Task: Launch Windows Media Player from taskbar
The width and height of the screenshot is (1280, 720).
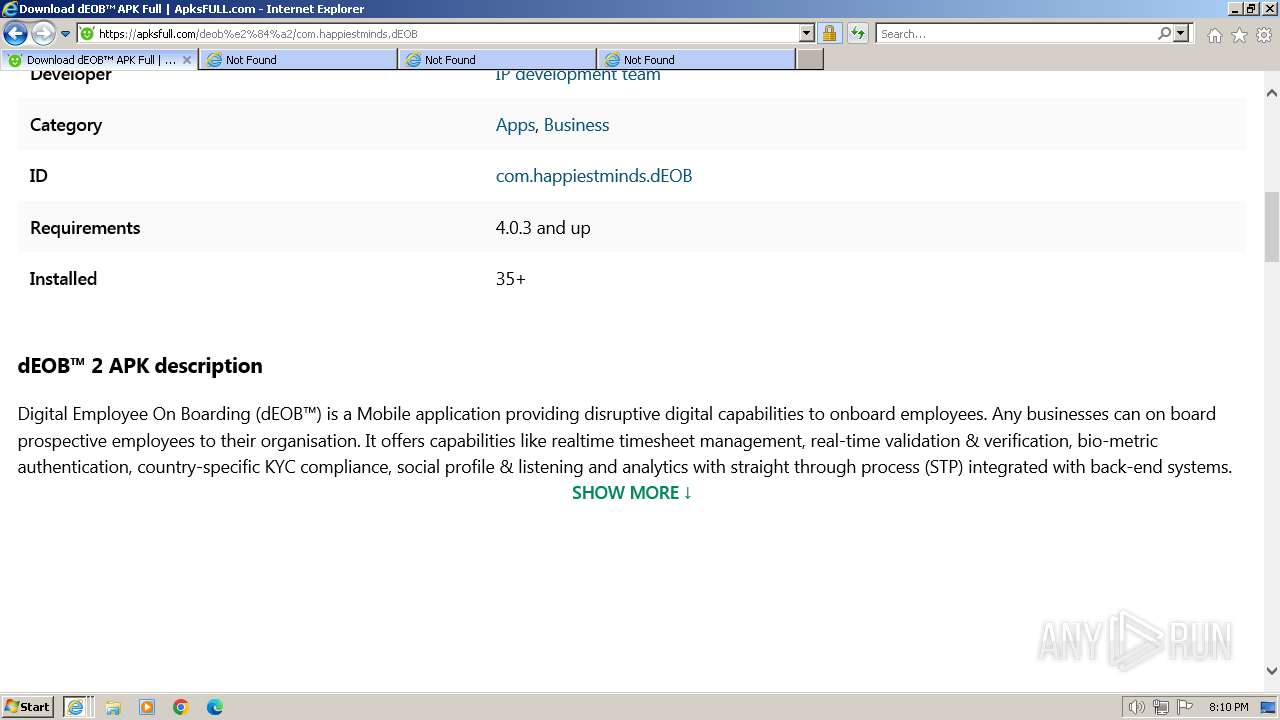Action: pyautogui.click(x=147, y=707)
